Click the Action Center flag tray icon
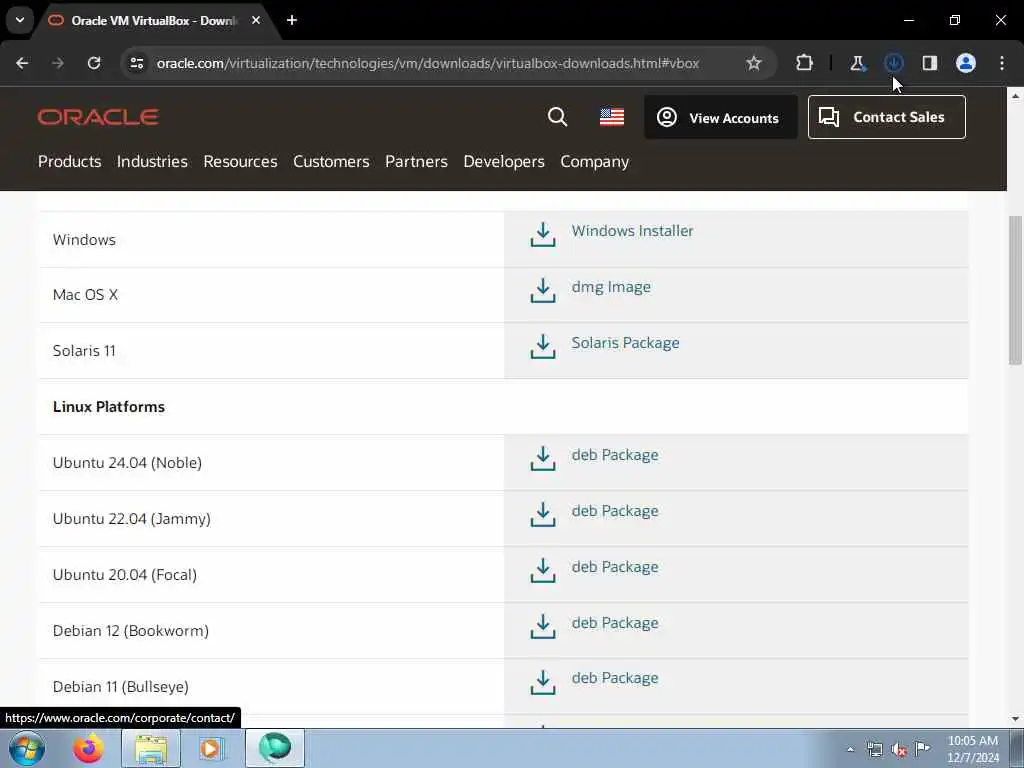Screen dimensions: 1024x768 (x=922, y=748)
